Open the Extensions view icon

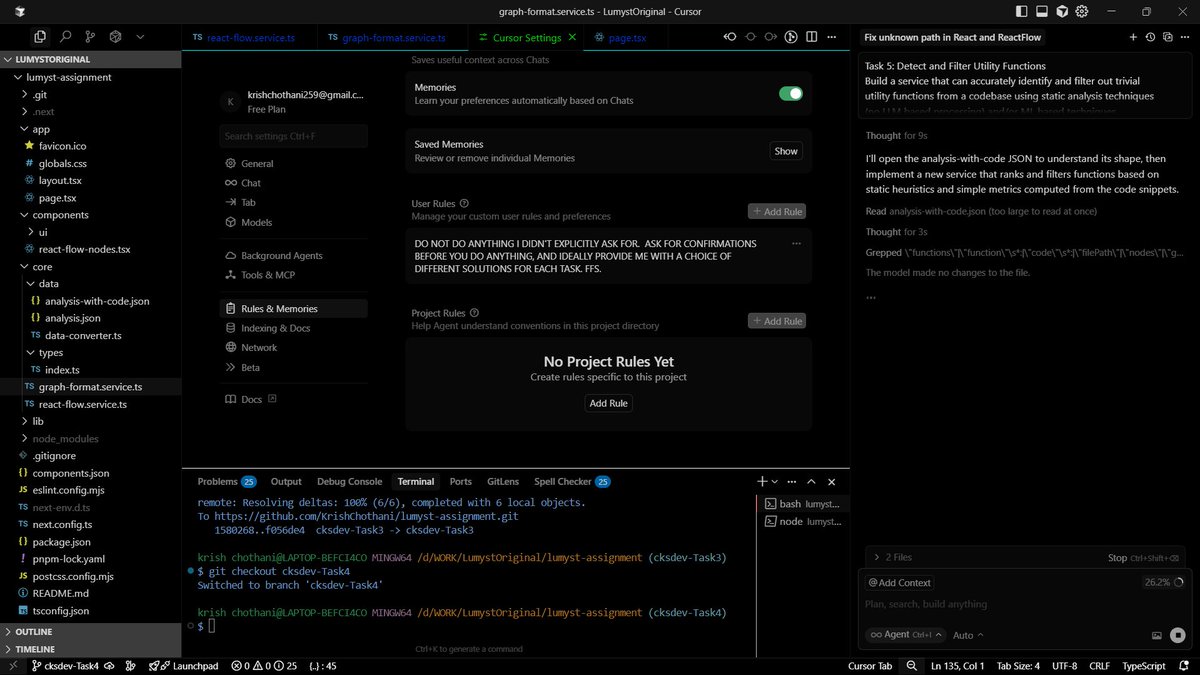[x=115, y=37]
